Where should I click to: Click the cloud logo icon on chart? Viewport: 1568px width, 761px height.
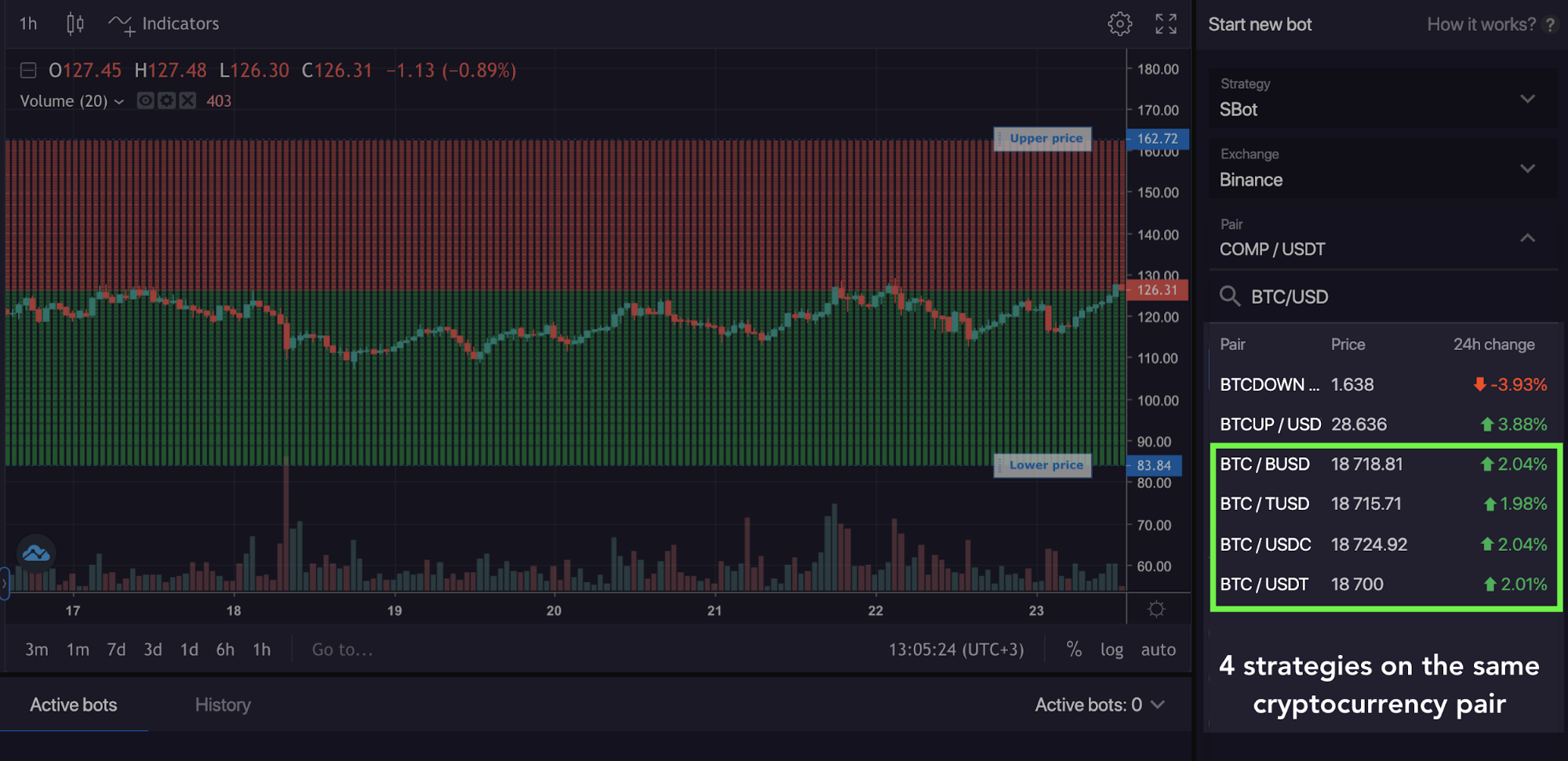[x=36, y=553]
